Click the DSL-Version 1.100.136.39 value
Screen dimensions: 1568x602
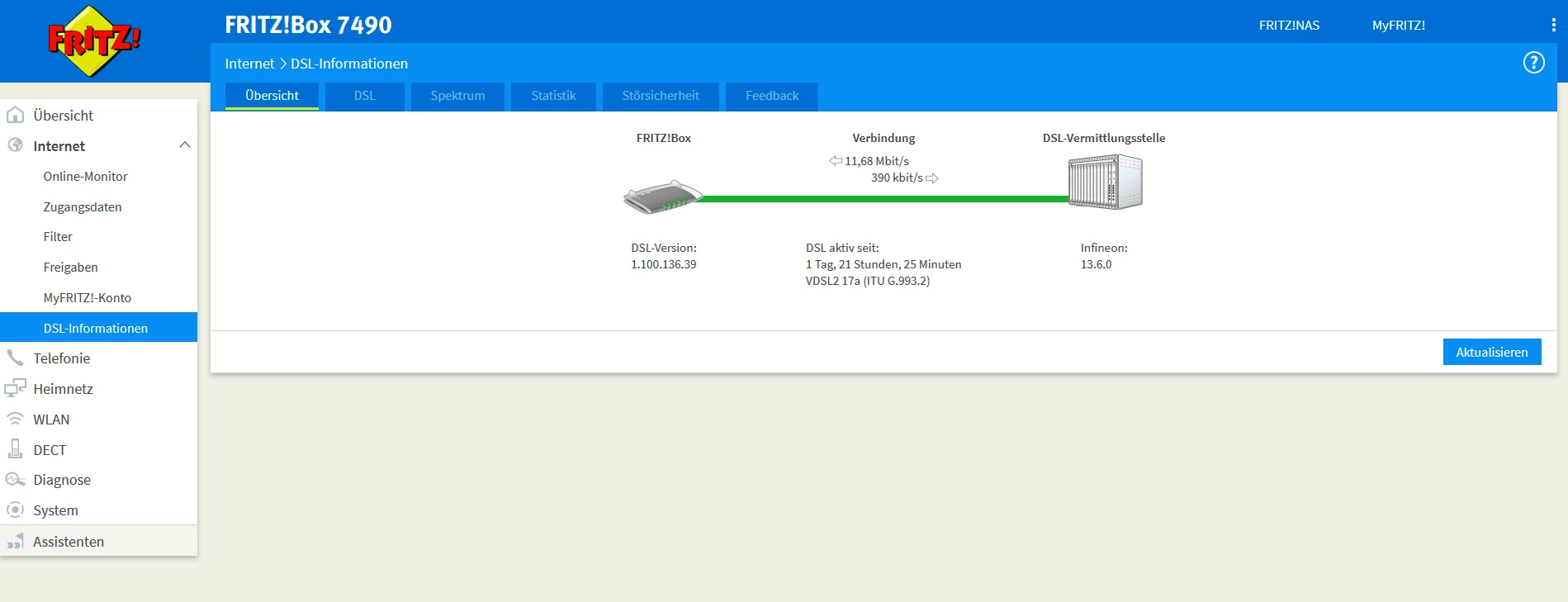point(664,264)
